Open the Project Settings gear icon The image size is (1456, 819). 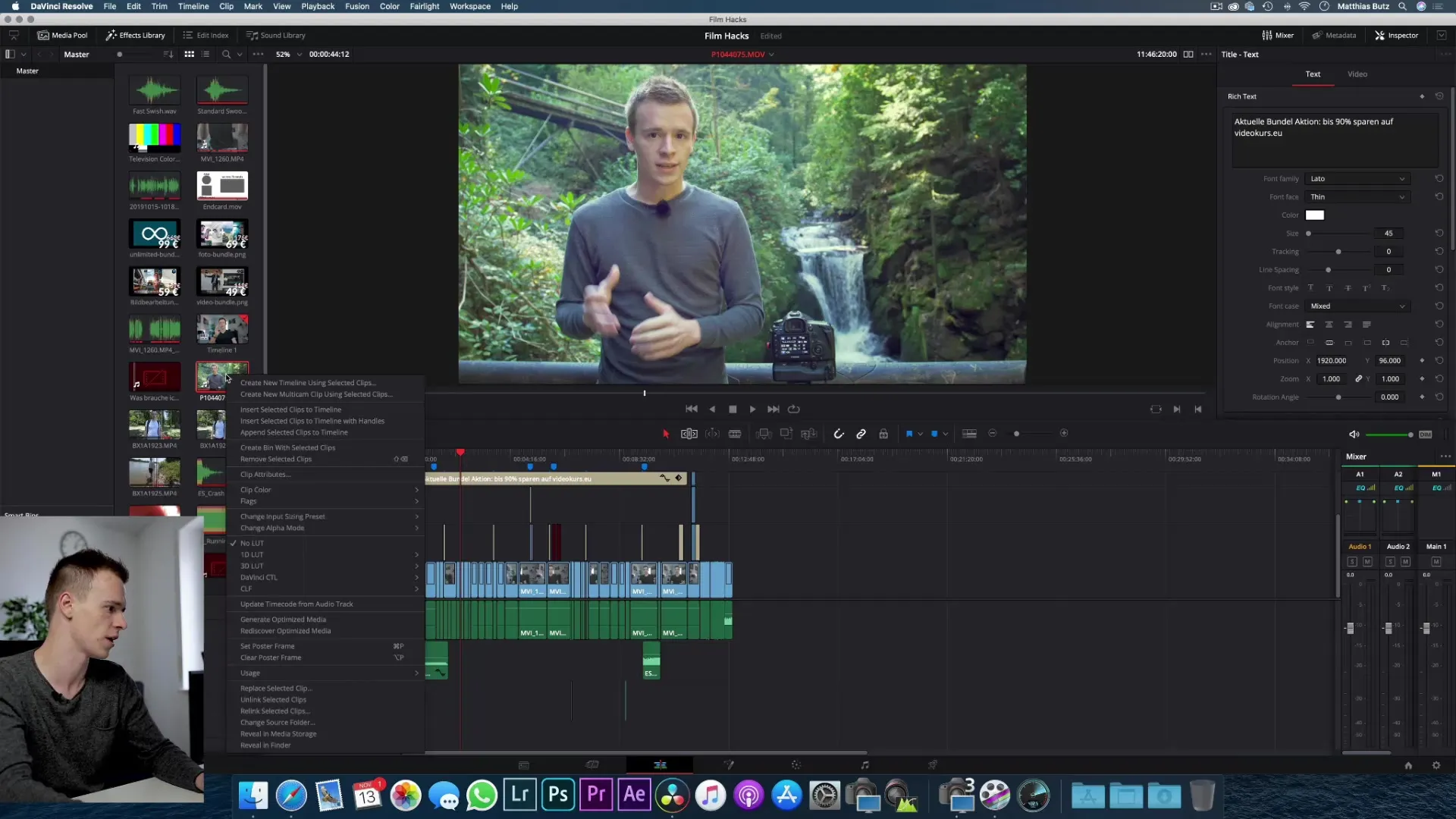coord(1436,766)
